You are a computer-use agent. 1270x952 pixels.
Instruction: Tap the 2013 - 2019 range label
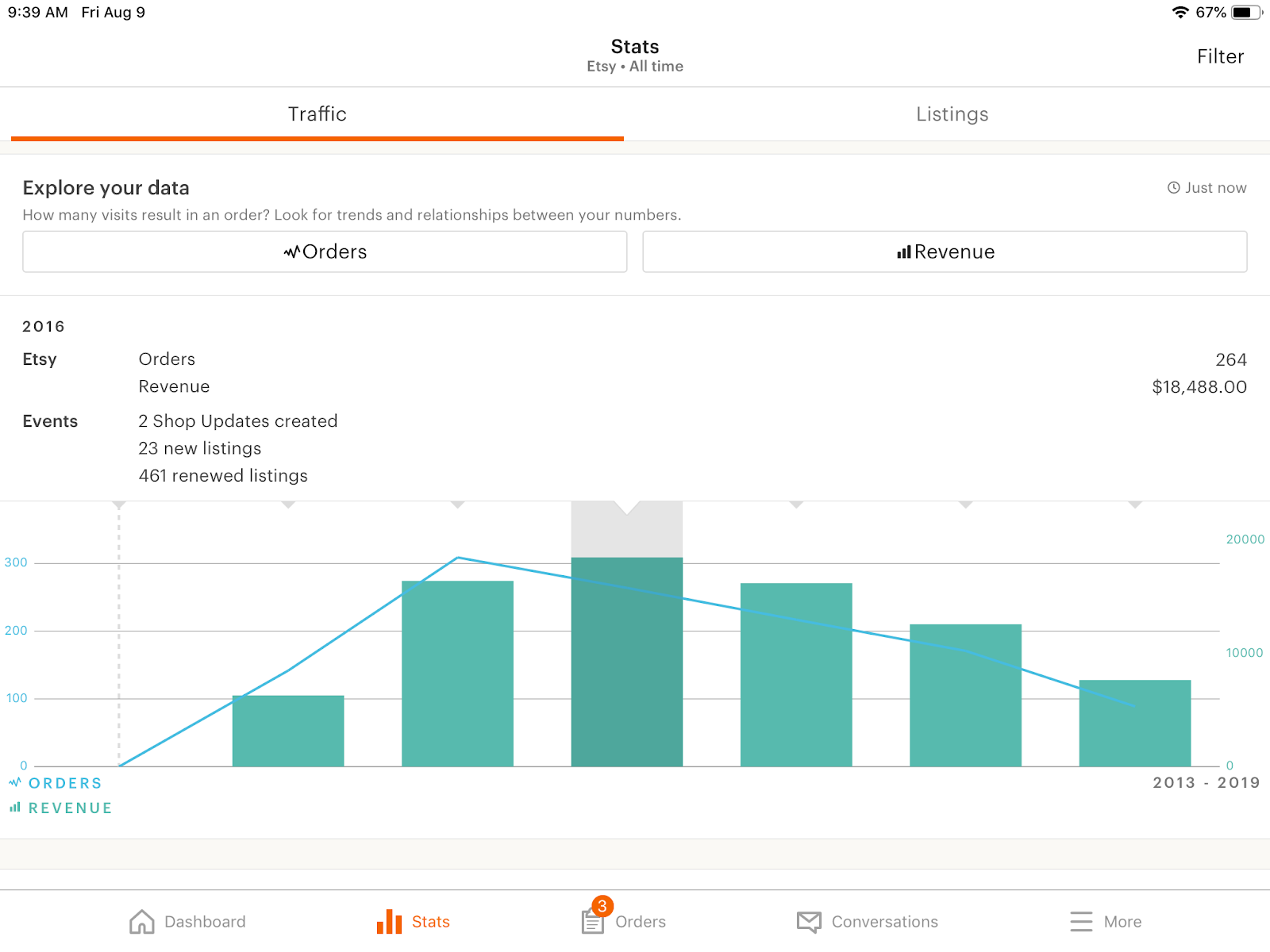tap(1206, 783)
